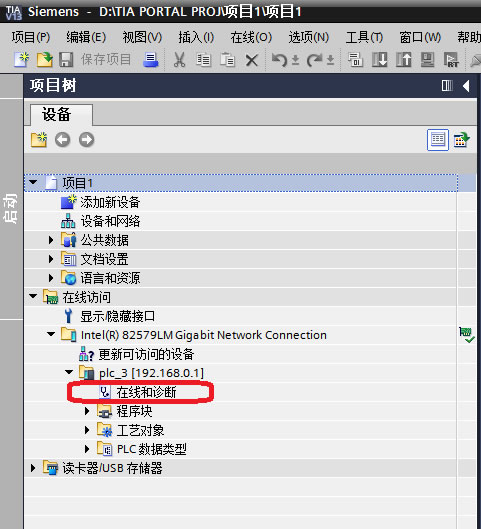Open project via the folder toolbar icon
The height and width of the screenshot is (529, 481).
(45, 60)
